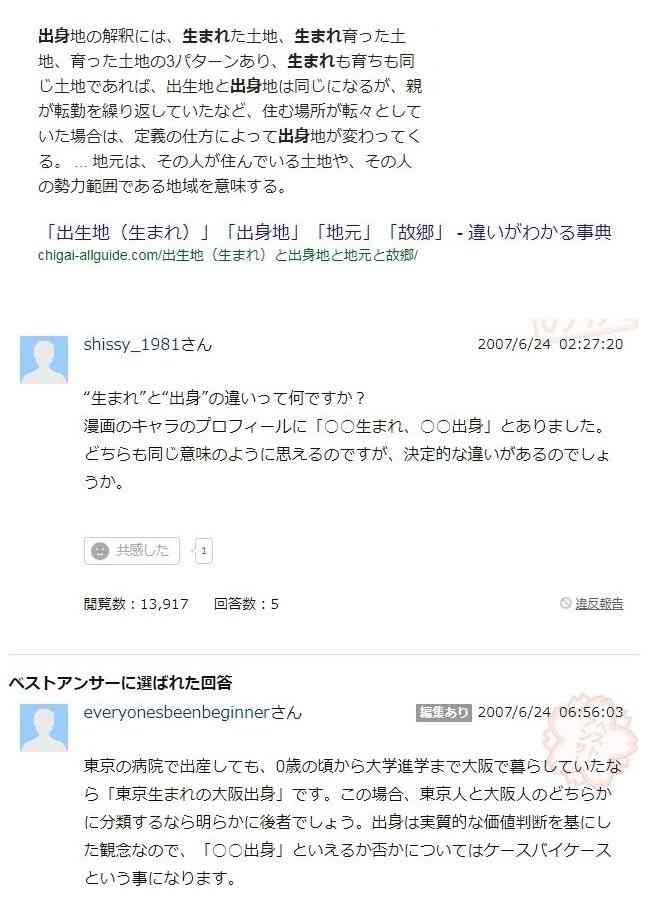This screenshot has height=914, width=651.
Task: Open shissy_1981さん's user profile
Action: click(x=147, y=344)
